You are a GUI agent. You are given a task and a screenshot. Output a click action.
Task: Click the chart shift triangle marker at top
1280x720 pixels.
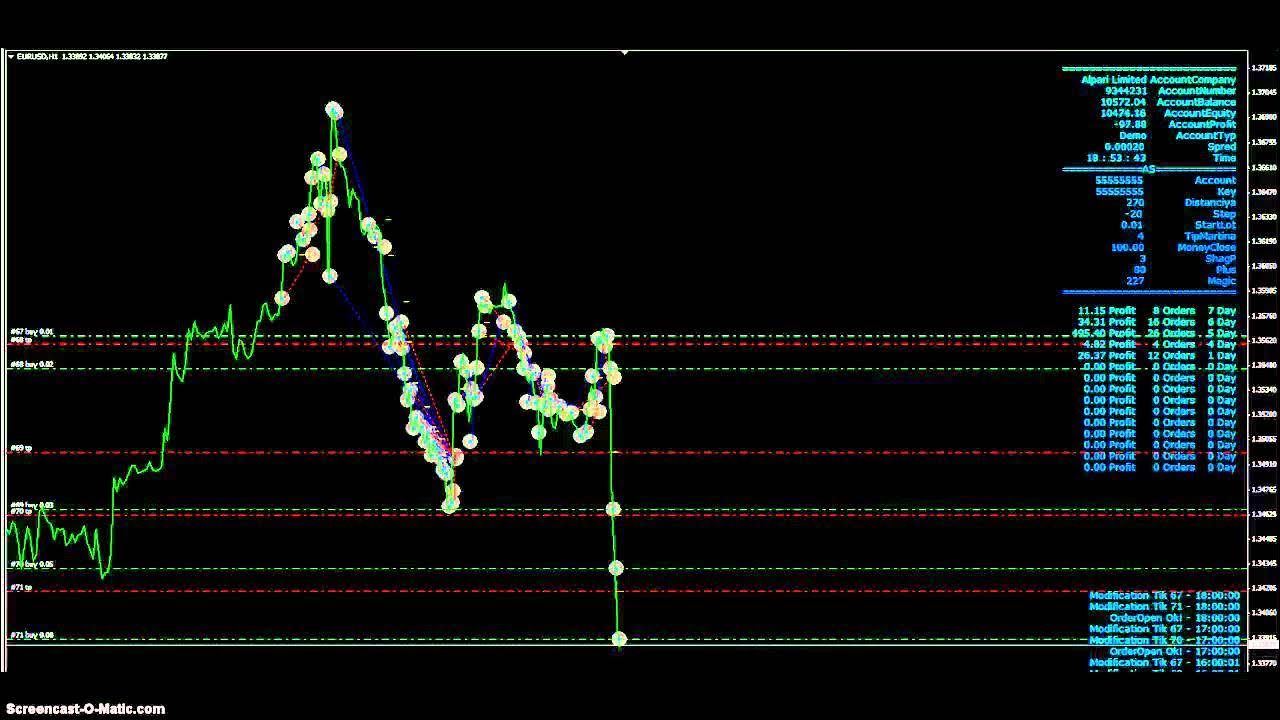point(625,52)
